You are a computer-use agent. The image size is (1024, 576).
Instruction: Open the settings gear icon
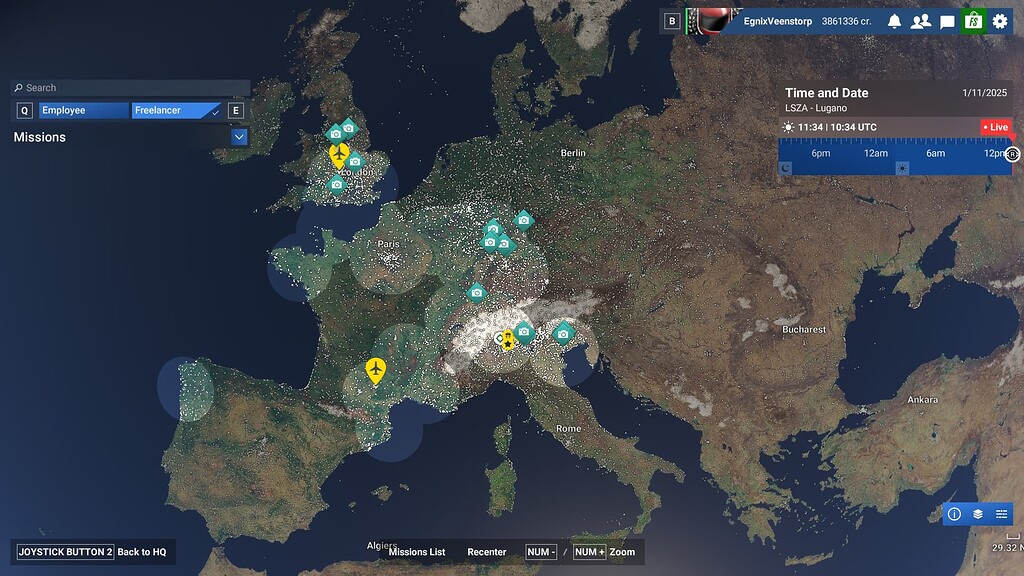pos(1000,22)
